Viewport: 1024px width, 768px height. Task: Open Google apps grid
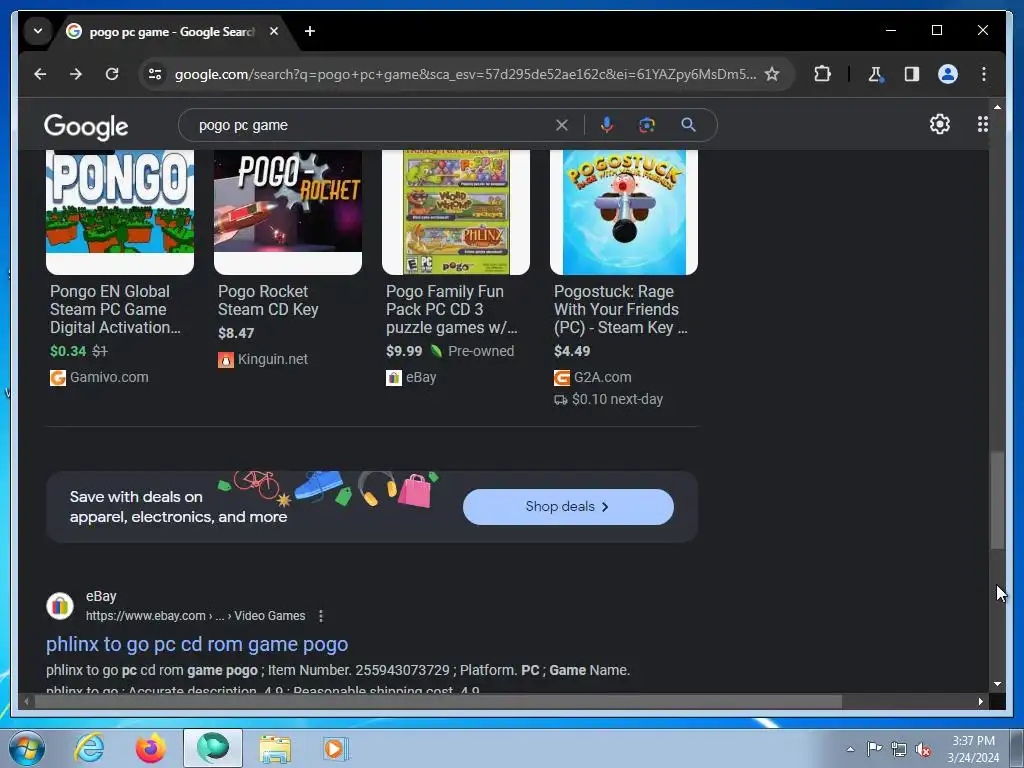[x=982, y=124]
